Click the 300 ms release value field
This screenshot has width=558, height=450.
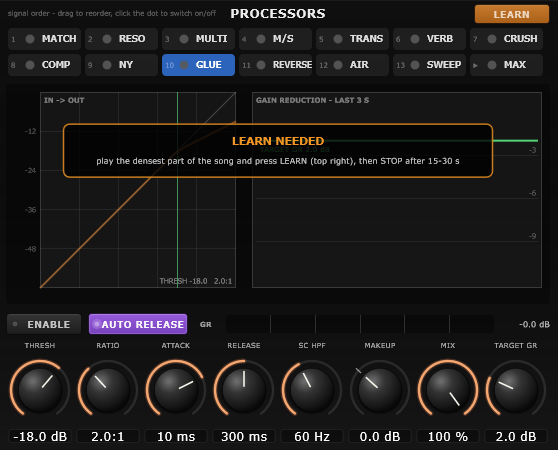click(x=244, y=436)
